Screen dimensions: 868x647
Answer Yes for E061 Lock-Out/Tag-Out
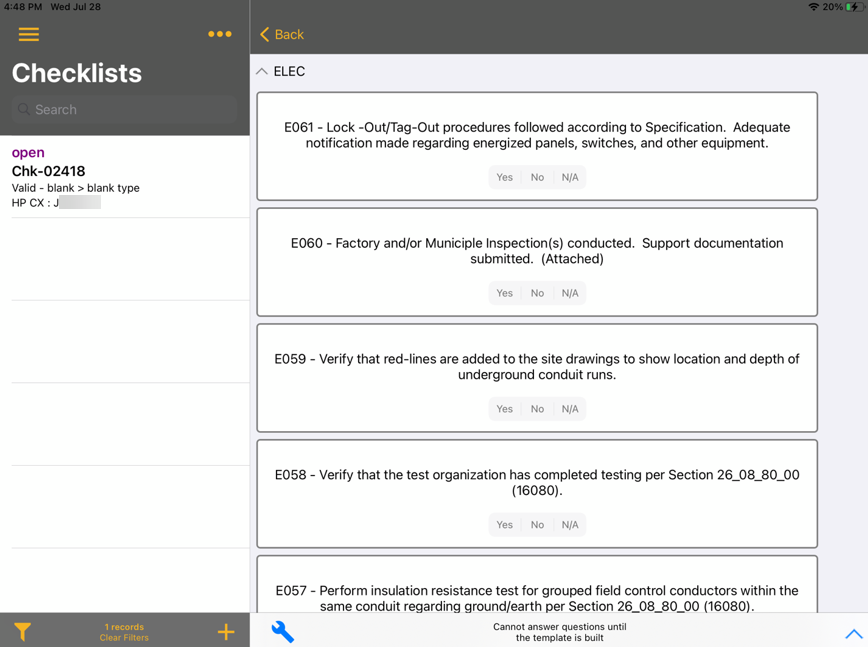[x=504, y=177]
